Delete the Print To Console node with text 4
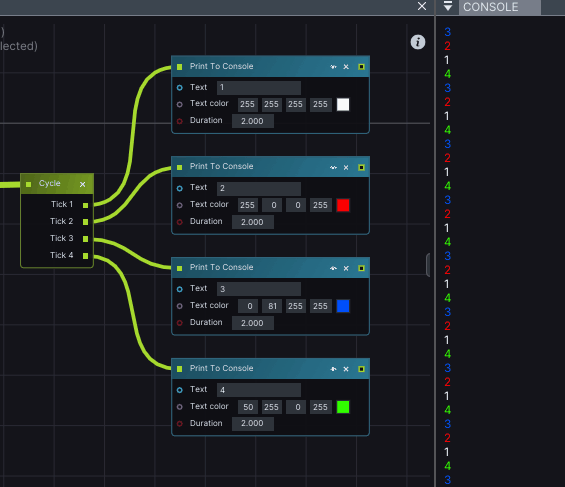565x487 pixels. tap(346, 369)
